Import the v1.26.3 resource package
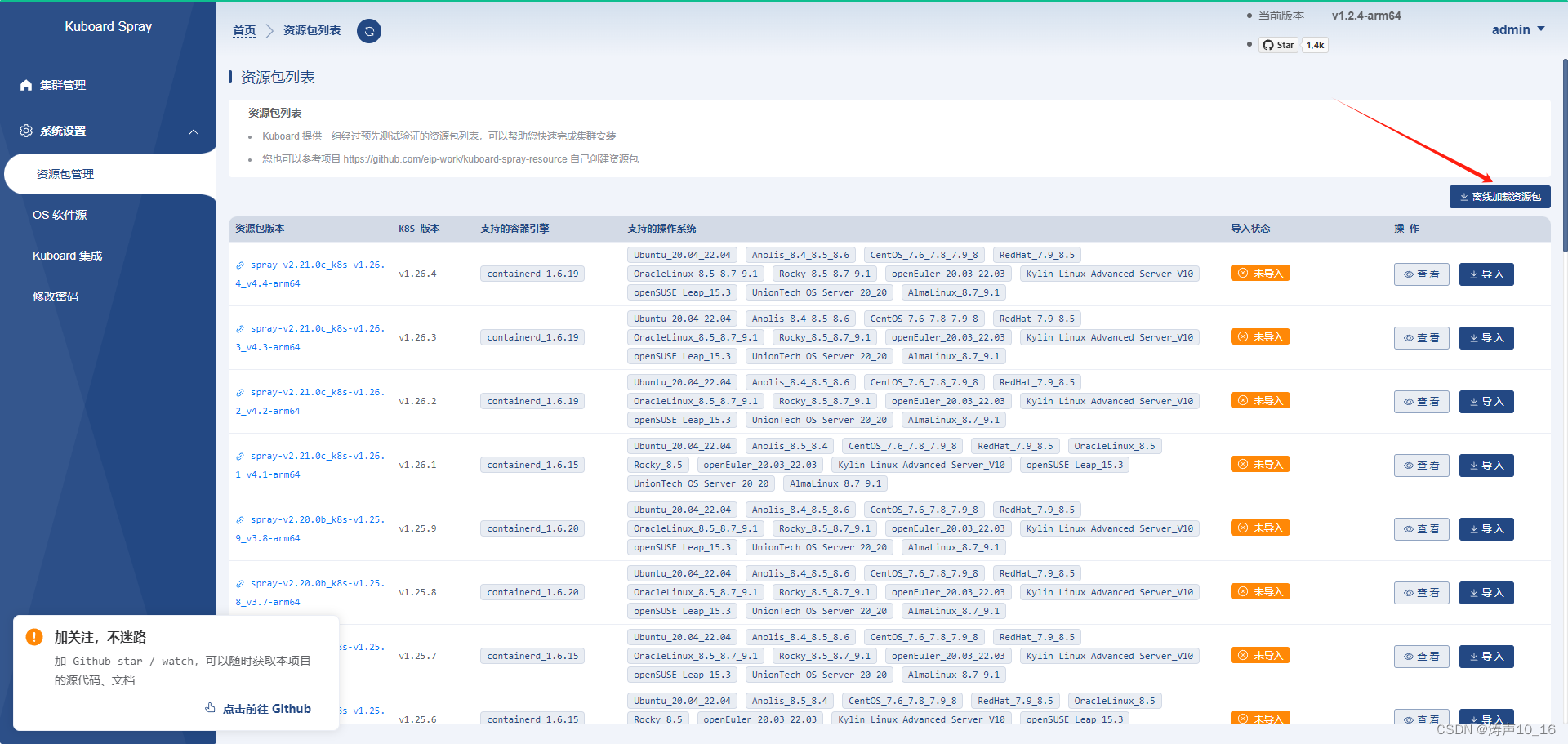The width and height of the screenshot is (1568, 744). pos(1486,338)
